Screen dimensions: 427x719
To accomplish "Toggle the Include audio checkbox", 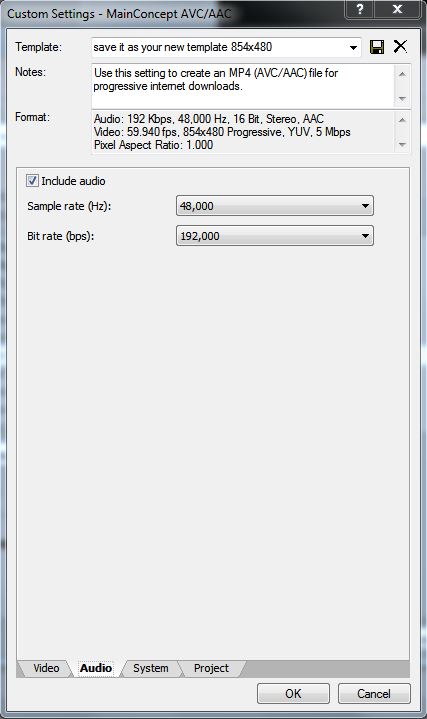I will pyautogui.click(x=32, y=181).
